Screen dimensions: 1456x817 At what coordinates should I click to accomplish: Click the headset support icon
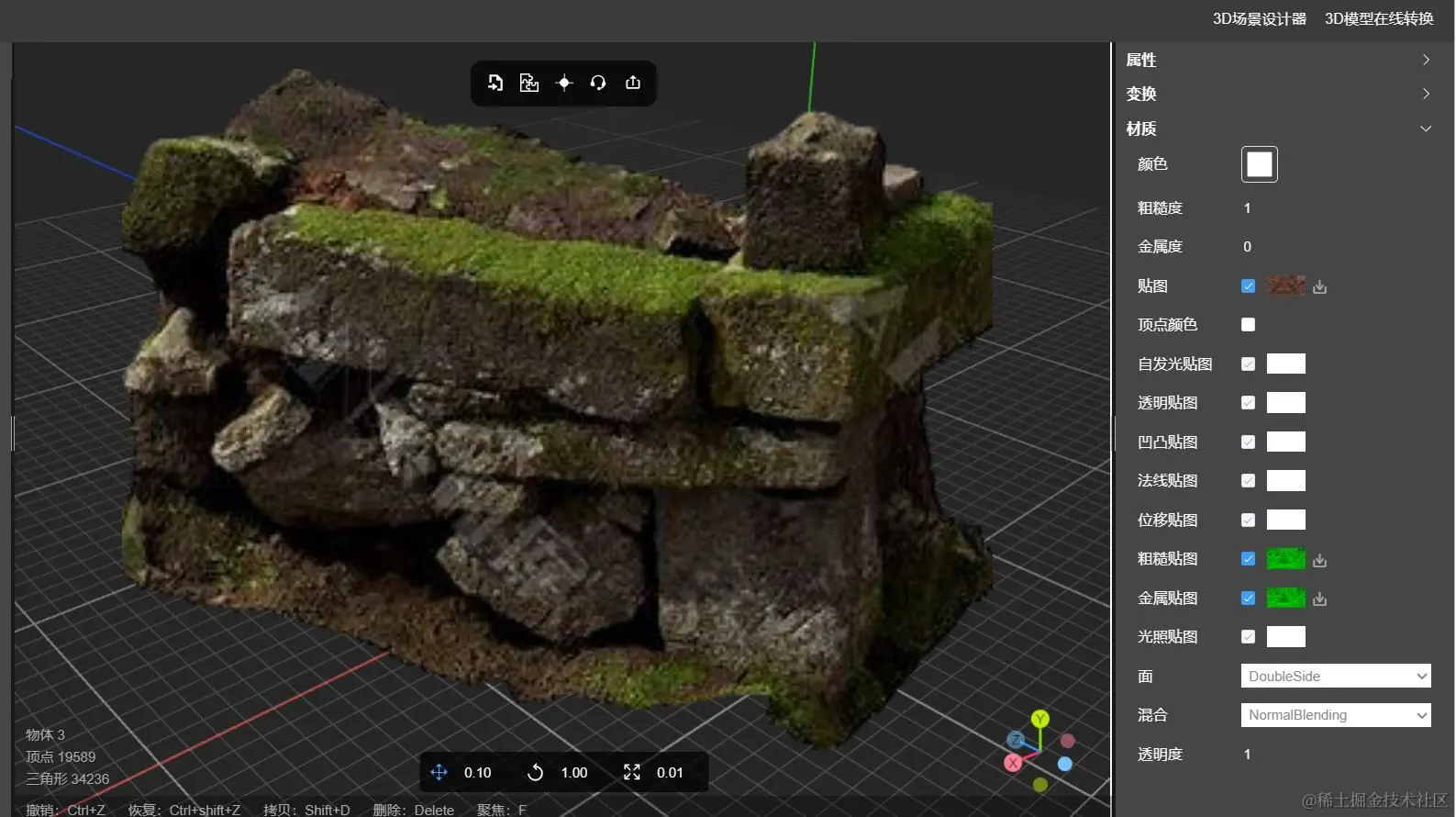tap(598, 83)
